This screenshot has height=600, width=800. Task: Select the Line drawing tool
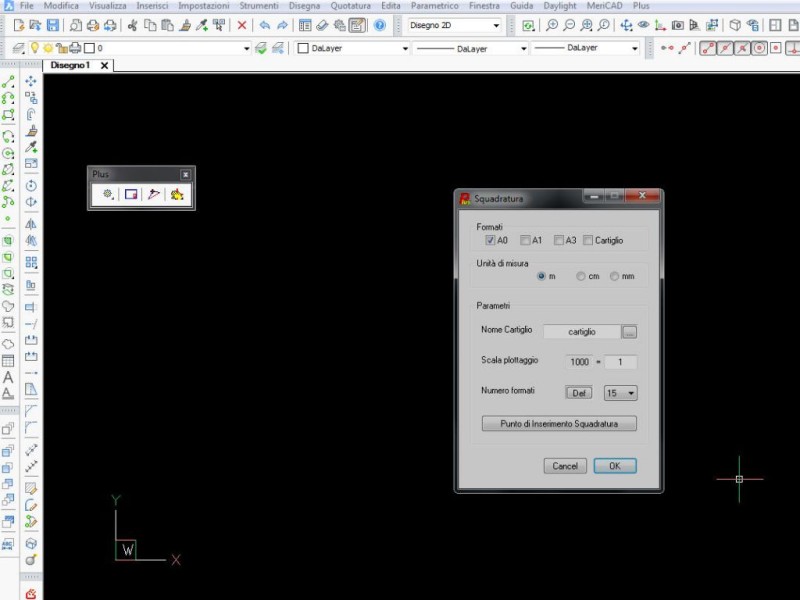[x=9, y=82]
